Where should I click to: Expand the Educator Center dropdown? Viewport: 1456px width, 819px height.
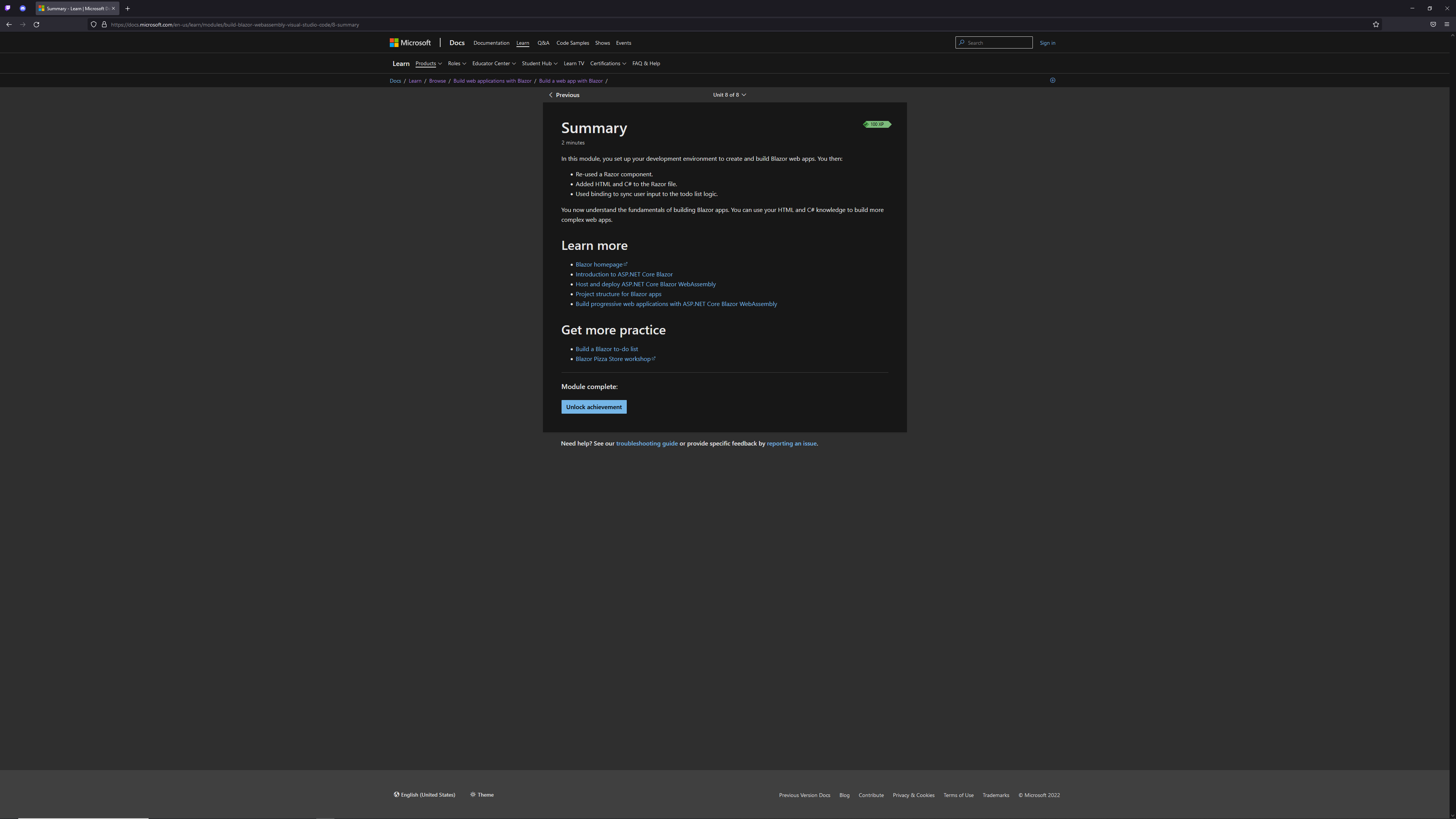coord(494,63)
